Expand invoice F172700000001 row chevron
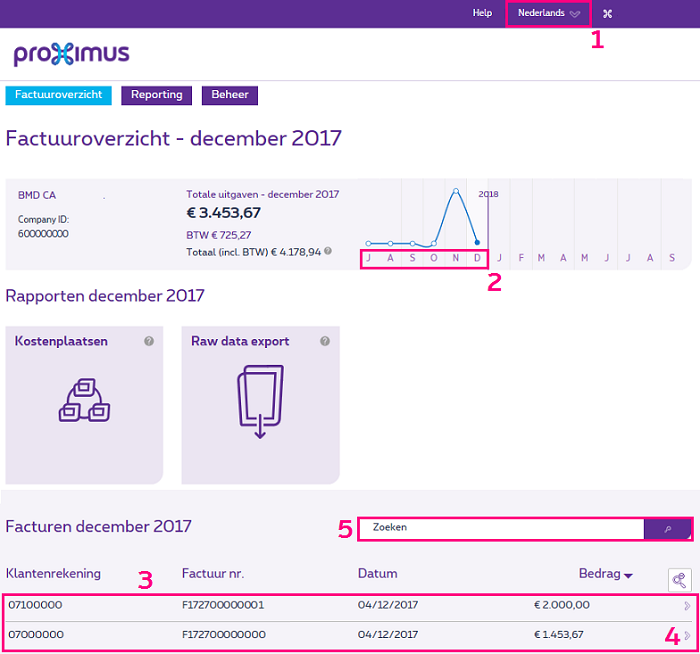The width and height of the screenshot is (700, 654). [686, 606]
